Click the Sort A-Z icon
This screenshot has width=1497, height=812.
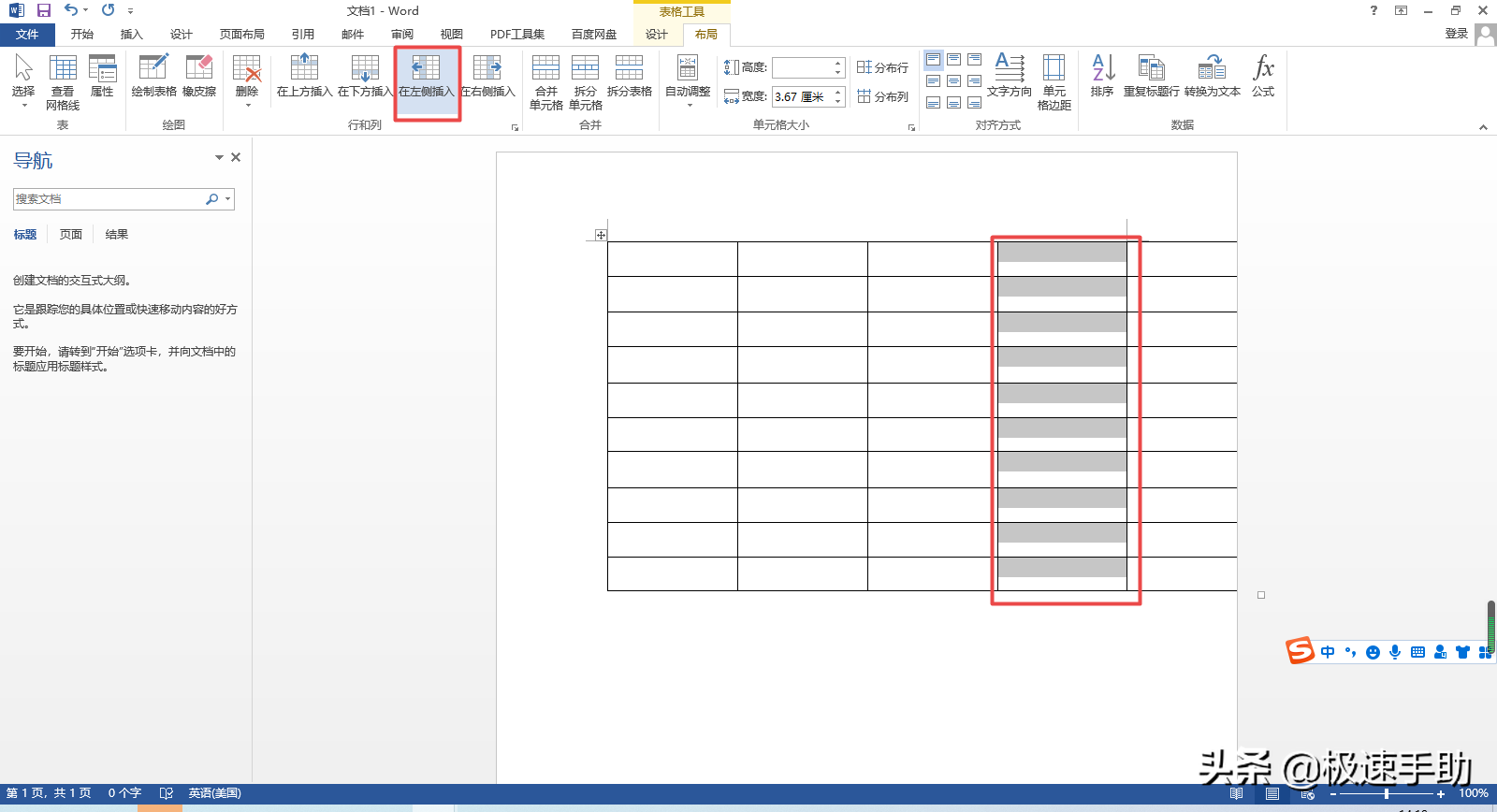pos(1102,77)
